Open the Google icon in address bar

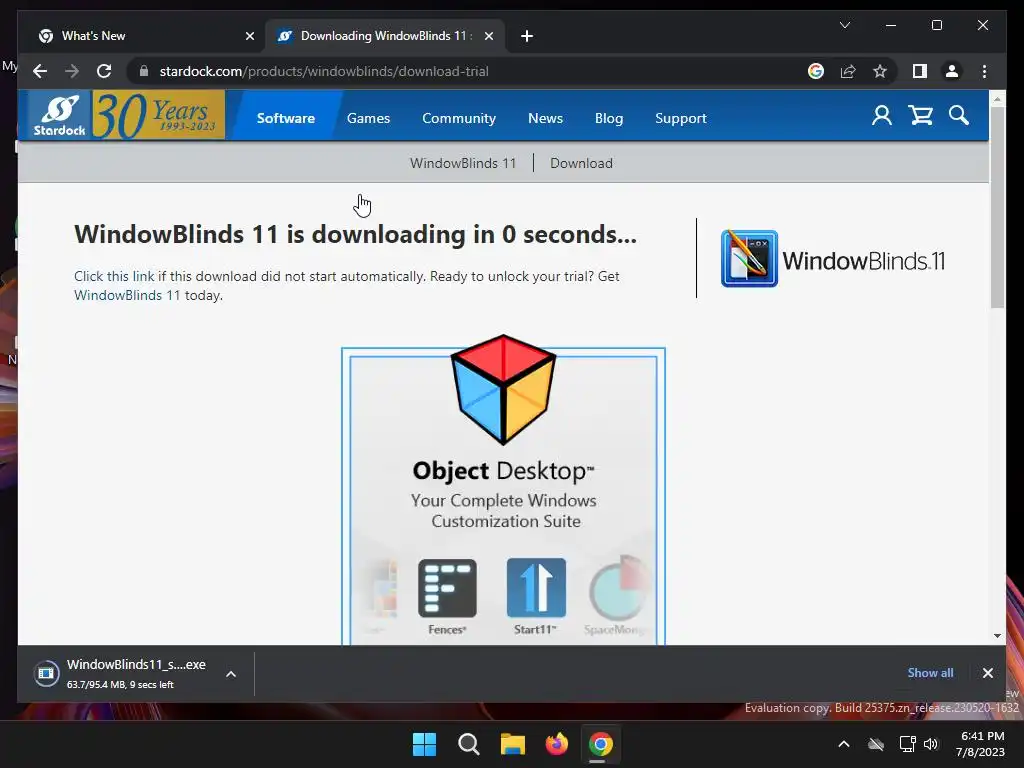click(816, 71)
